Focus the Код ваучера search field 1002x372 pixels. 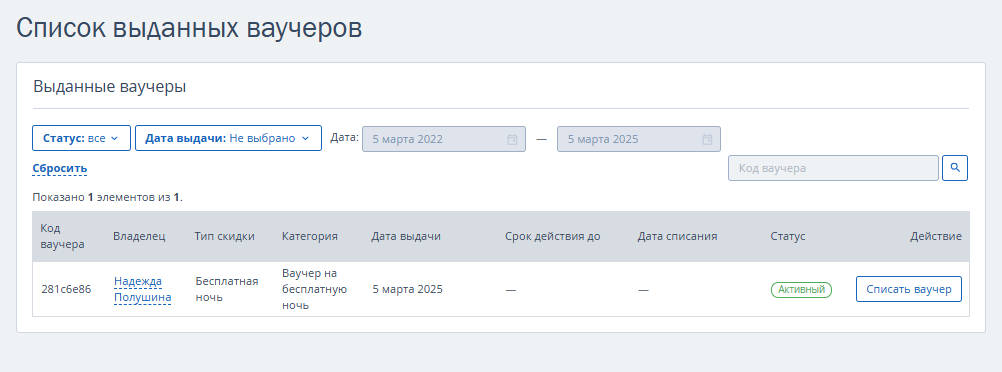[x=833, y=168]
